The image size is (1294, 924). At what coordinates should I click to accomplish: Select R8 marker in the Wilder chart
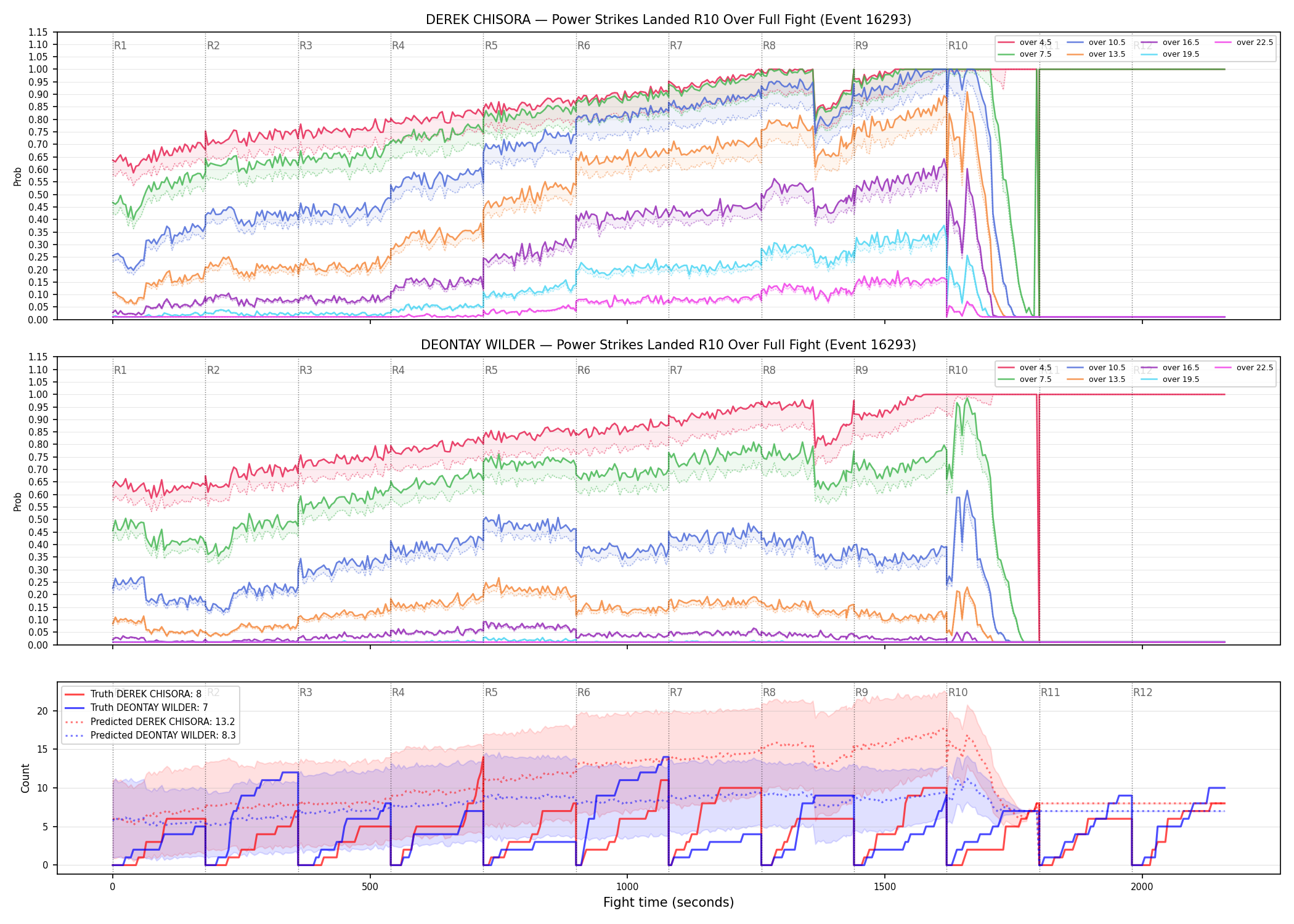coord(769,370)
